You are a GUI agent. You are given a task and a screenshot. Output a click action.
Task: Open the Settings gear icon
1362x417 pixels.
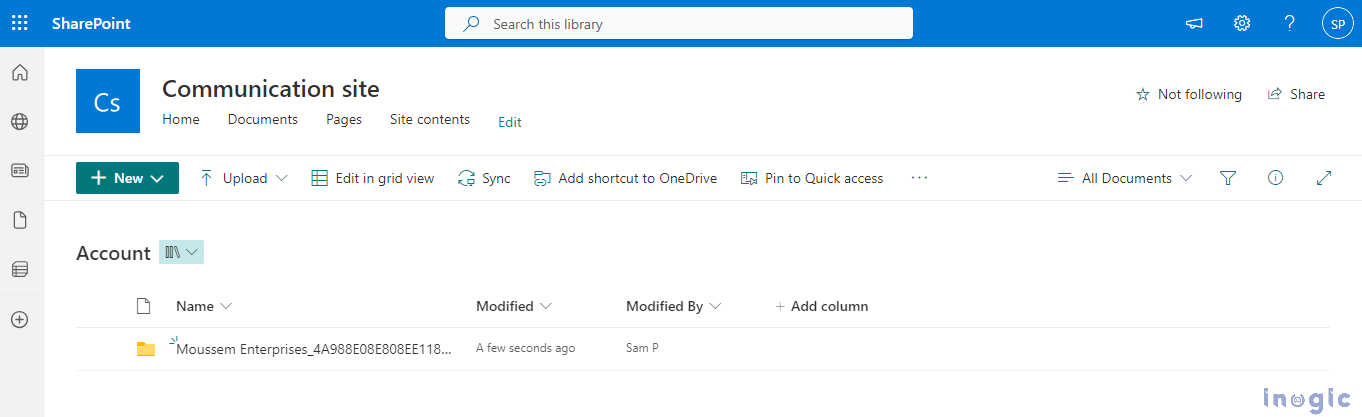tap(1242, 23)
